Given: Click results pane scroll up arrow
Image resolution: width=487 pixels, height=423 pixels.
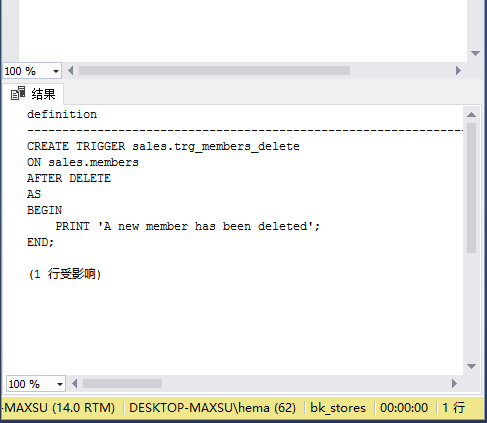Looking at the screenshot, I should [x=471, y=115].
